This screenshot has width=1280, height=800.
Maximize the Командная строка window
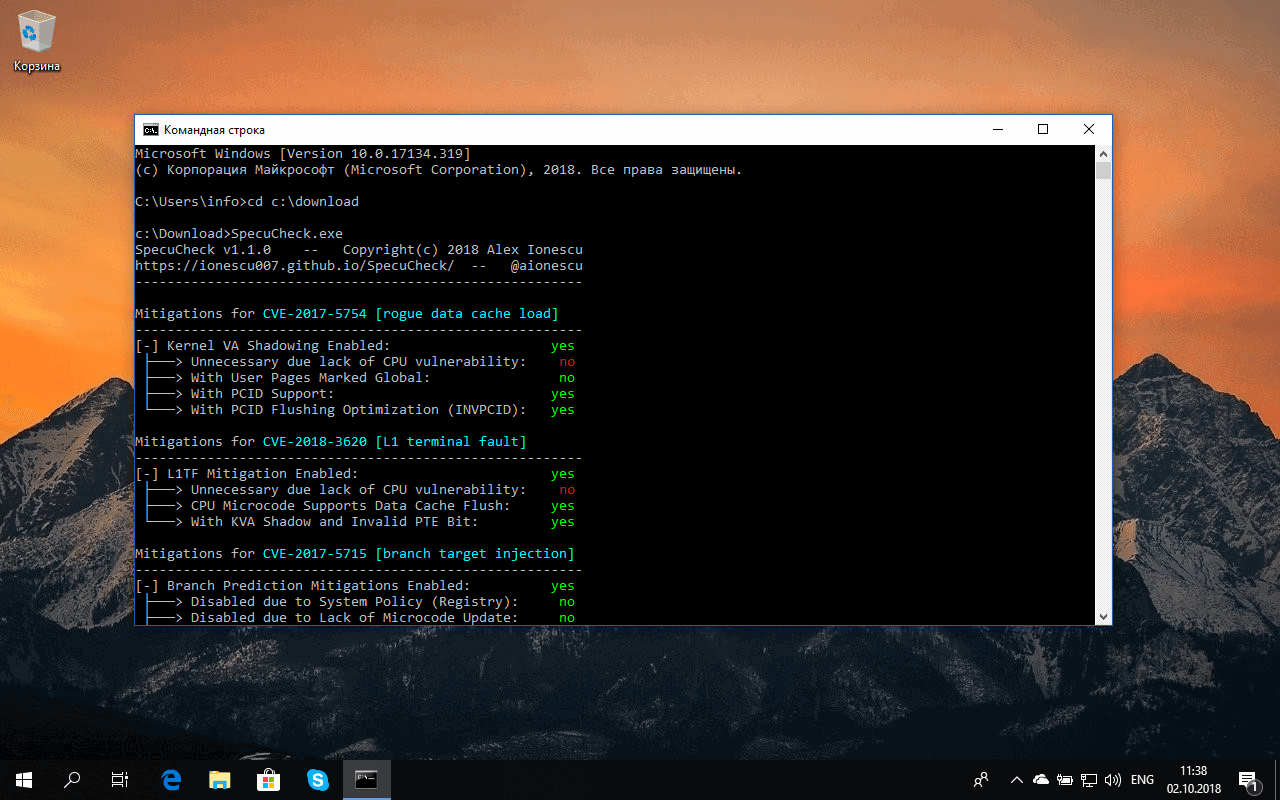click(1043, 130)
